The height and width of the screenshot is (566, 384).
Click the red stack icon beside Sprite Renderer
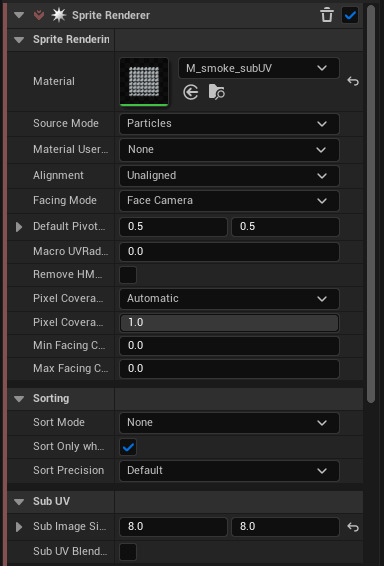(39, 15)
